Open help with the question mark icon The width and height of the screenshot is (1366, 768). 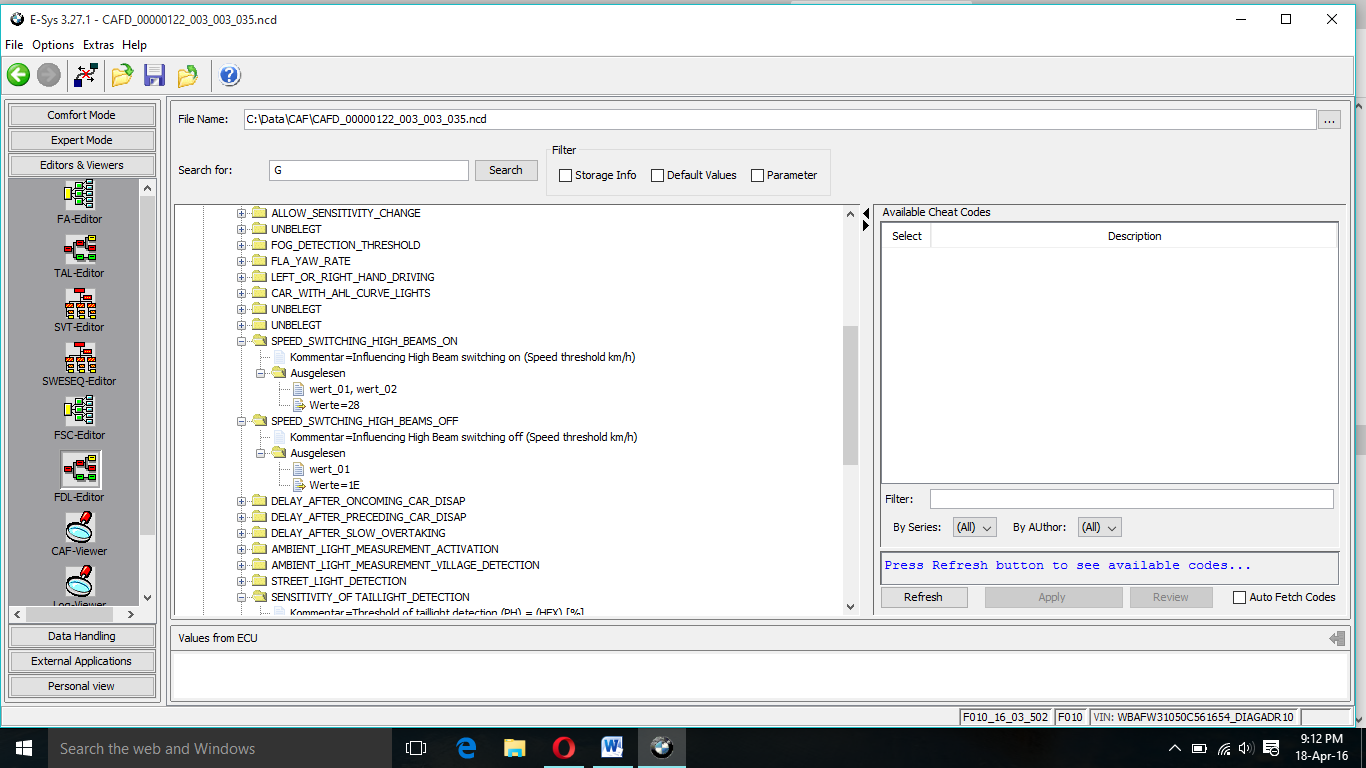(229, 75)
